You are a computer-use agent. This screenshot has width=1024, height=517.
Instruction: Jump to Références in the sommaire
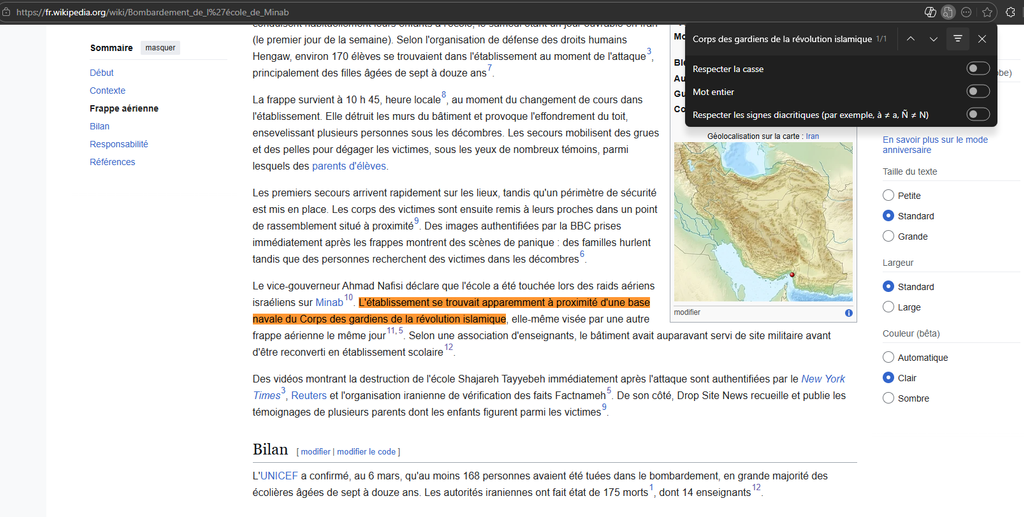[x=112, y=162]
